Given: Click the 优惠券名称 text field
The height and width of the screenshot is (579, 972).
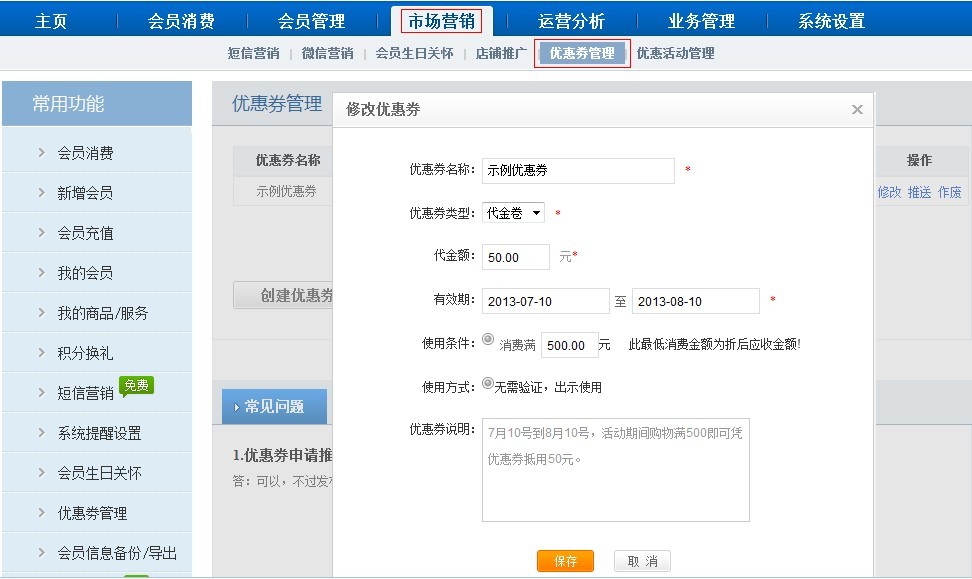Looking at the screenshot, I should (x=578, y=171).
